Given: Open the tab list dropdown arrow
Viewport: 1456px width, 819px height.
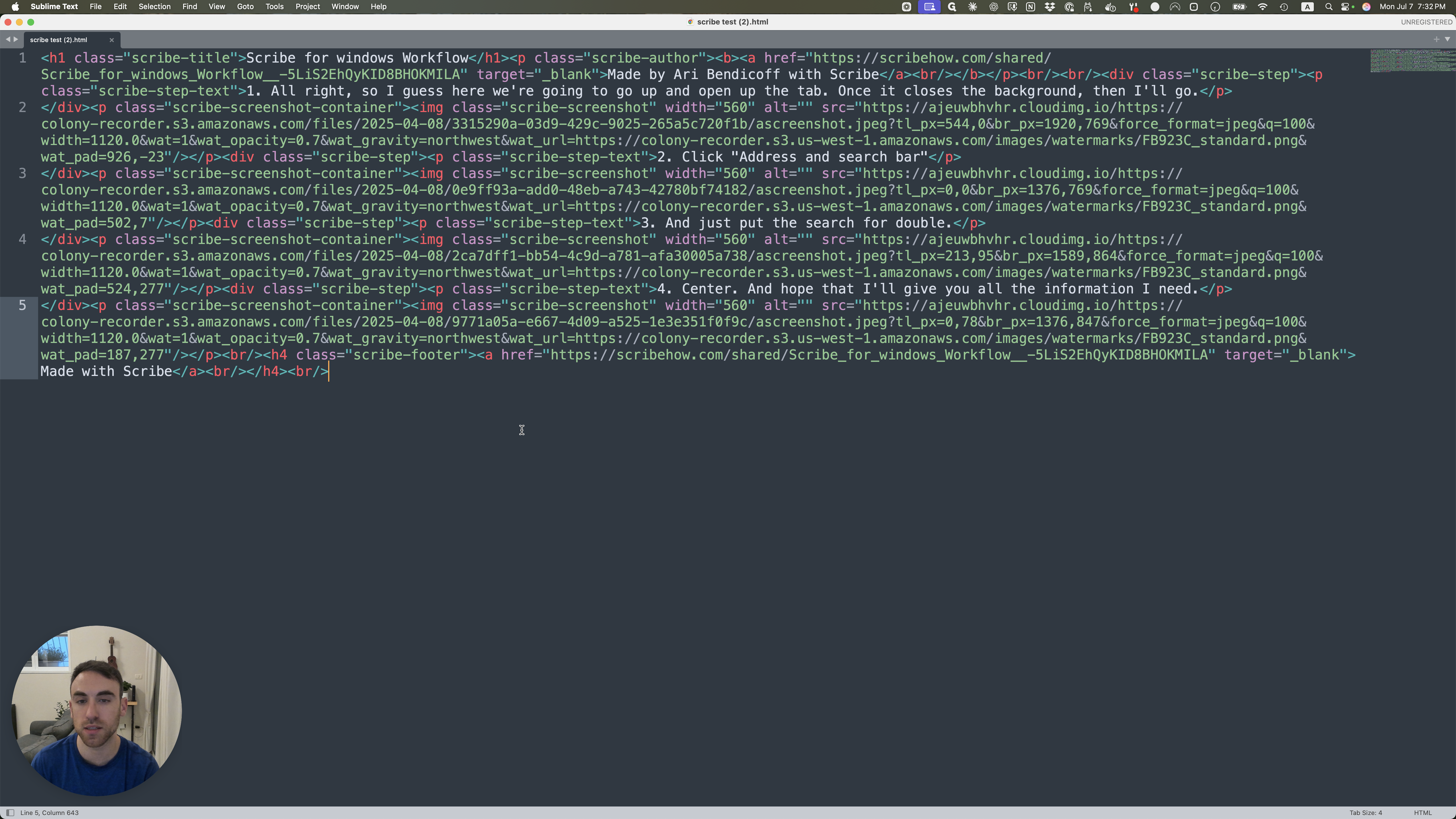Looking at the screenshot, I should point(1447,40).
